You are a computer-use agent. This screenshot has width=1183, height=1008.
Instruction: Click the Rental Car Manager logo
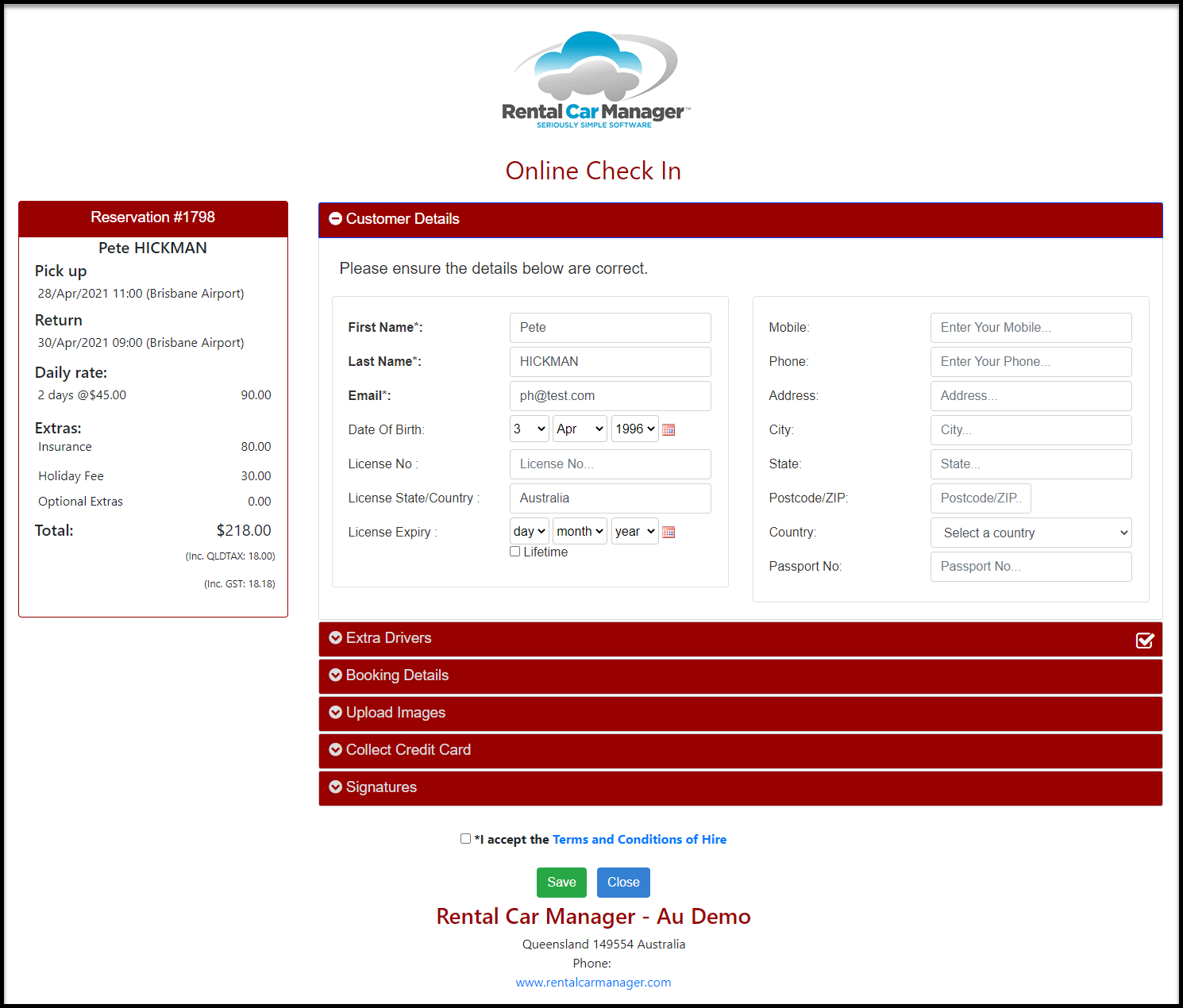(x=595, y=79)
